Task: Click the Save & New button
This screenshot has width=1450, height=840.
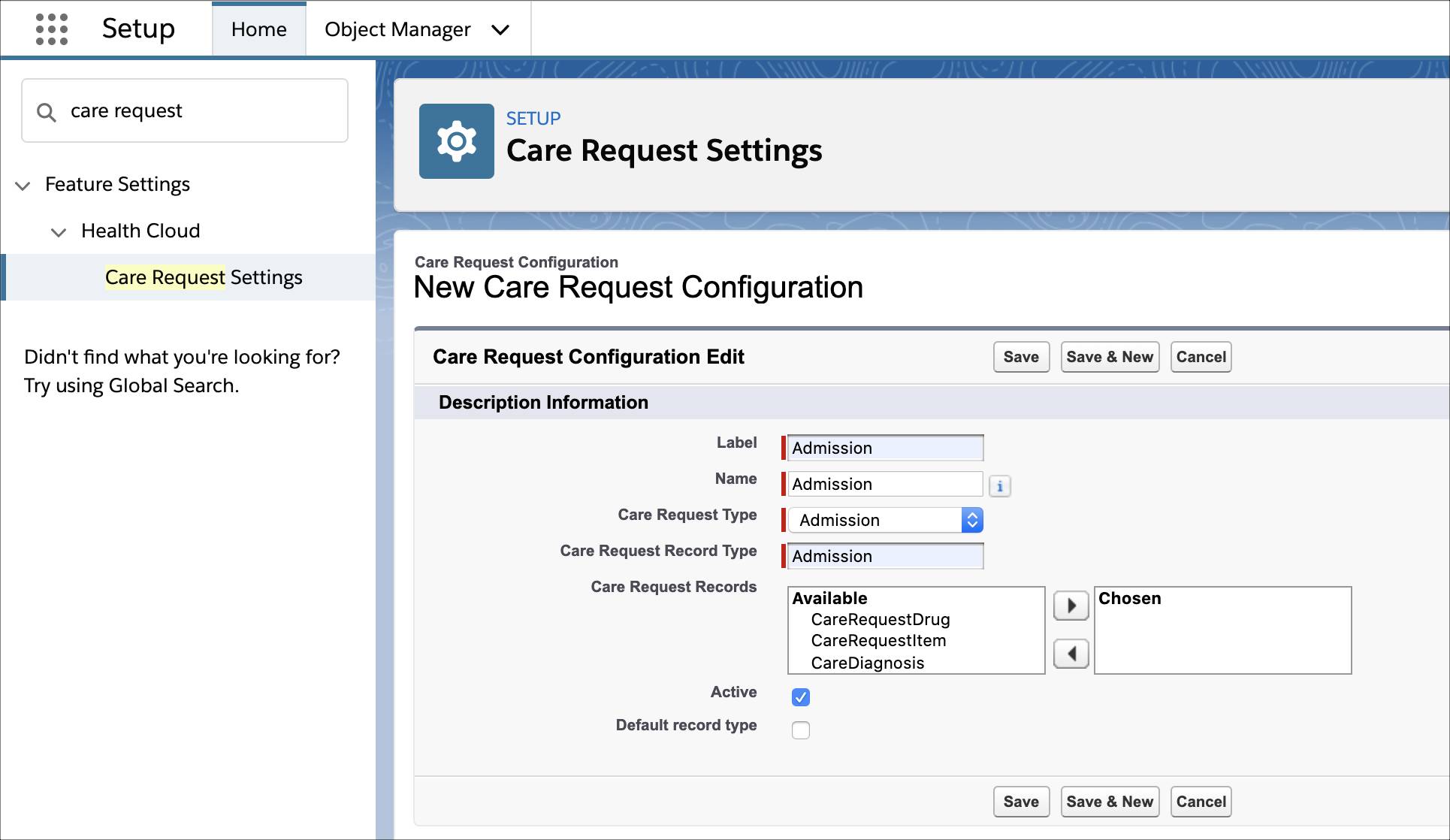Action: pos(1110,357)
